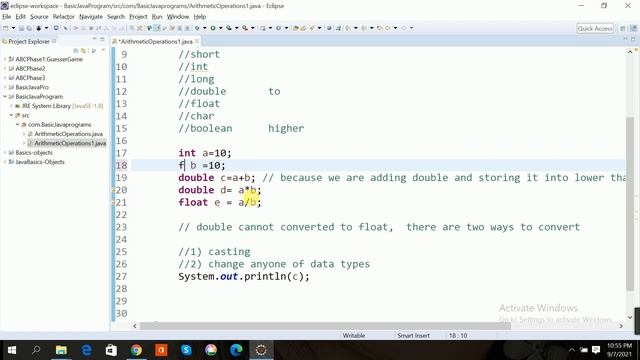The image size is (640, 360).
Task: Open the Windows Start menu
Action: pyautogui.click(x=12, y=350)
